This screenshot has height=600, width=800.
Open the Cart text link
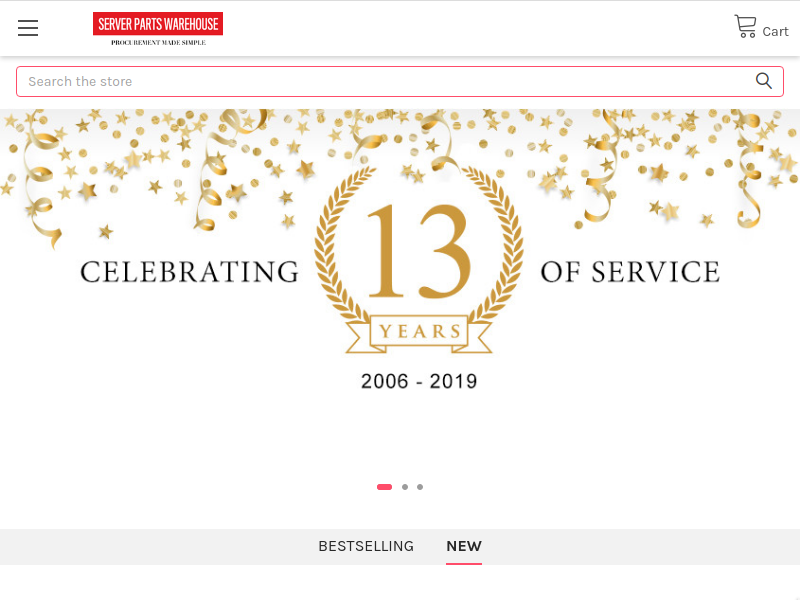click(775, 32)
